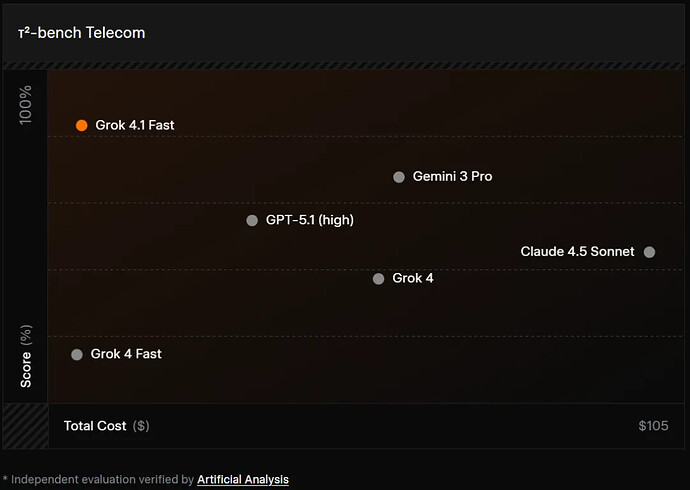Click the gray Gemini 3 Pro dot
690x490 pixels.
tap(399, 177)
